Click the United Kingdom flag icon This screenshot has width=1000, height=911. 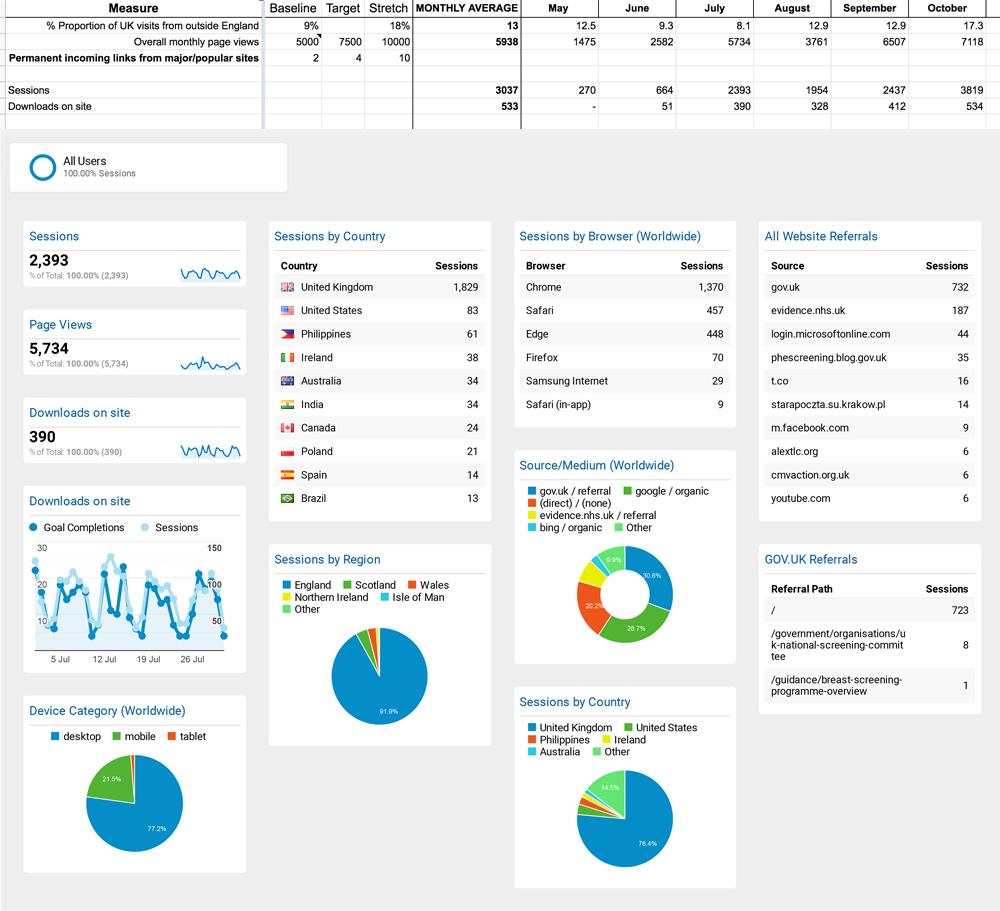288,287
